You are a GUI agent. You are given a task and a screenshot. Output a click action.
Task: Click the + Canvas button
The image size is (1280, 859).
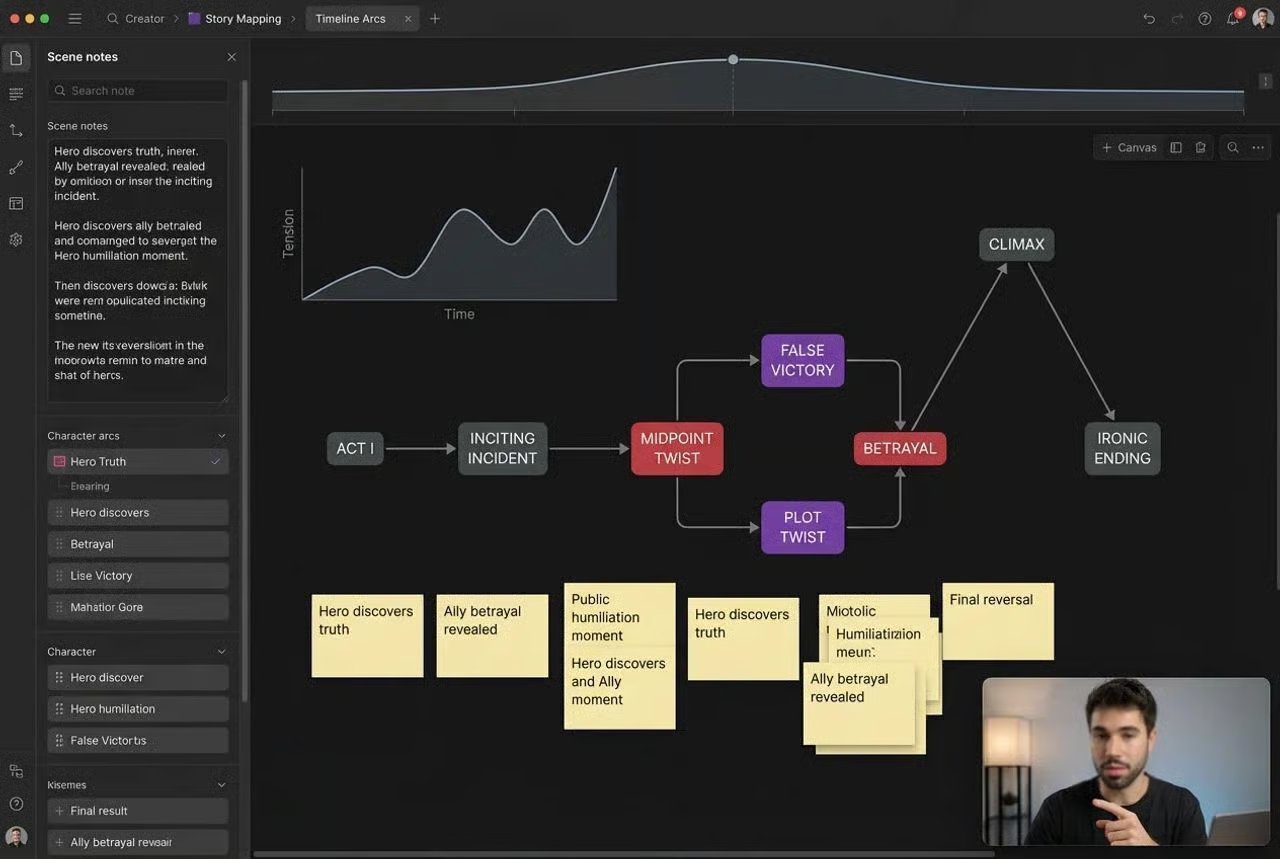[x=1128, y=147]
